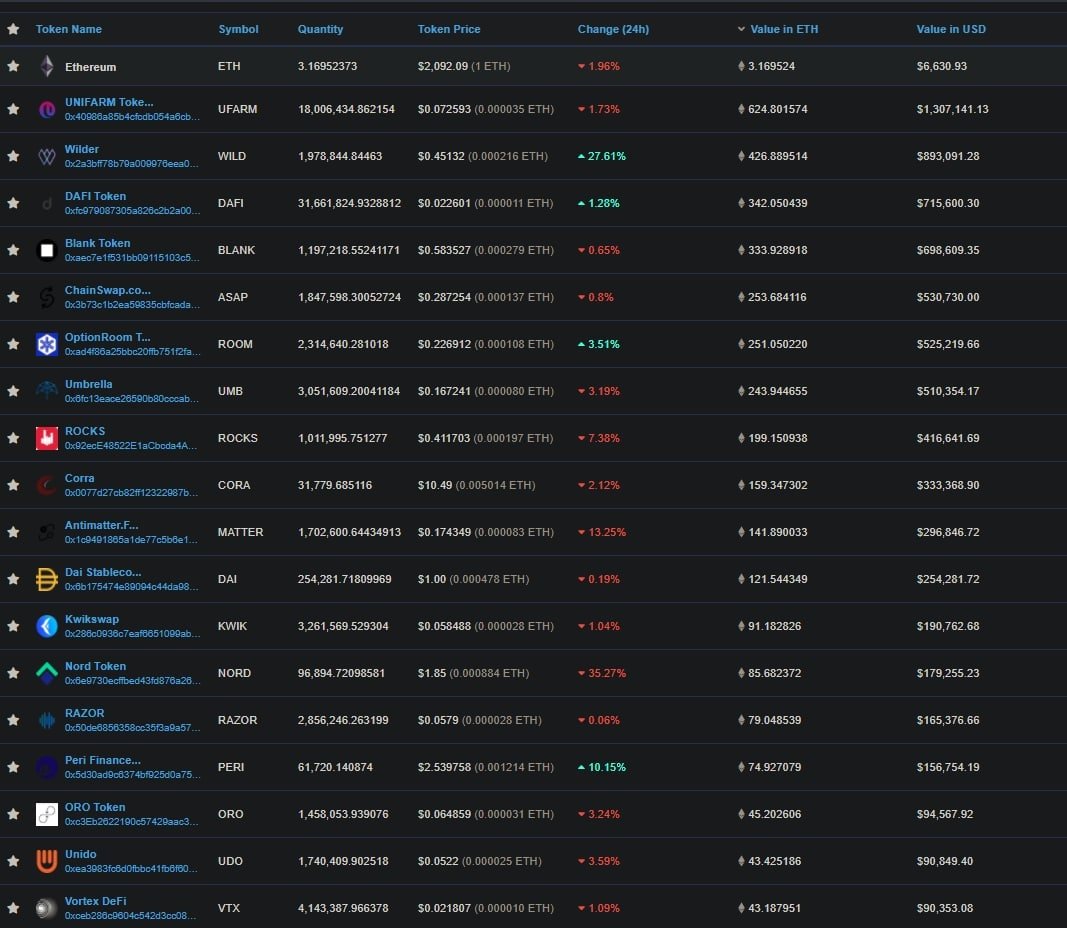Open the UNIFARM Toke... token link
This screenshot has height=928, width=1067.
[x=109, y=102]
